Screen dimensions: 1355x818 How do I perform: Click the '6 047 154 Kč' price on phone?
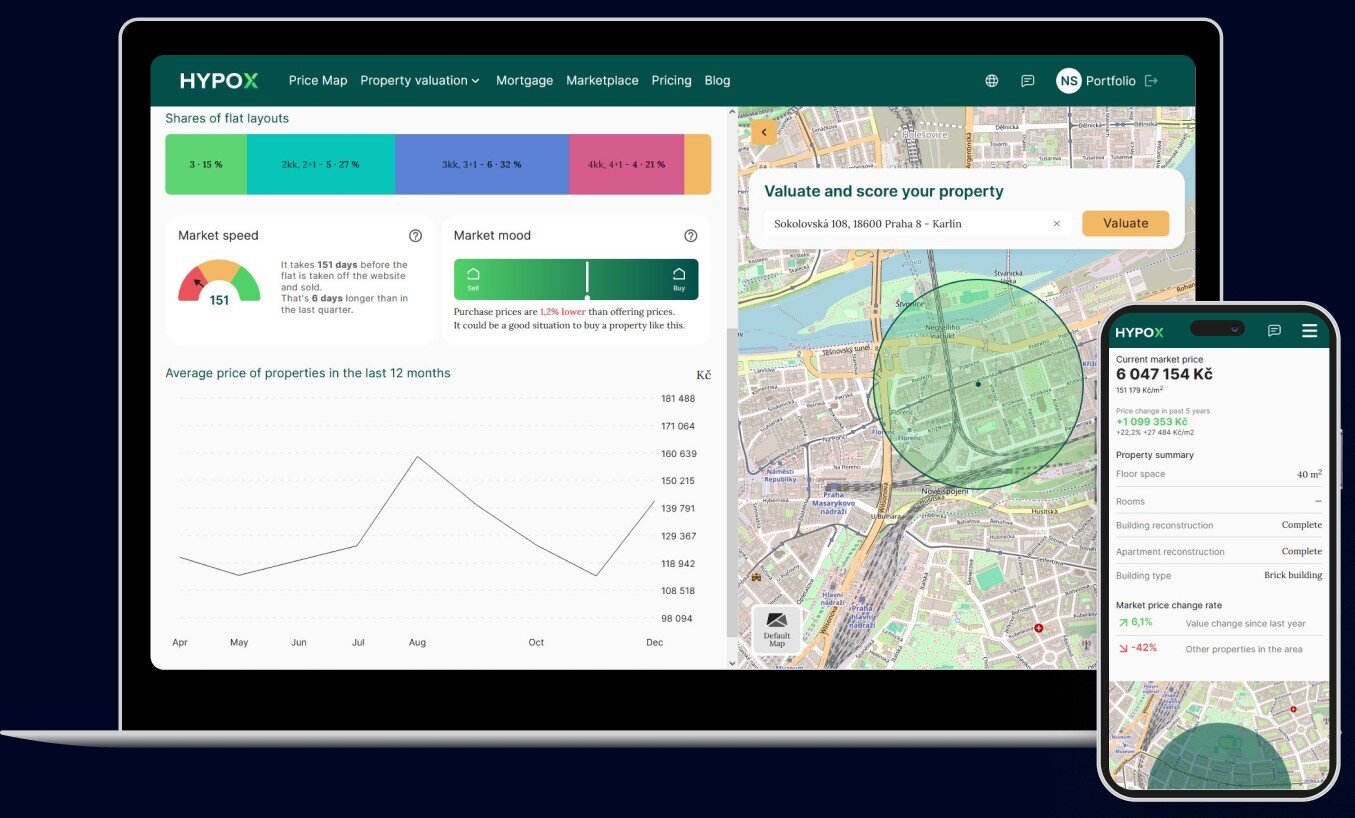point(1165,374)
